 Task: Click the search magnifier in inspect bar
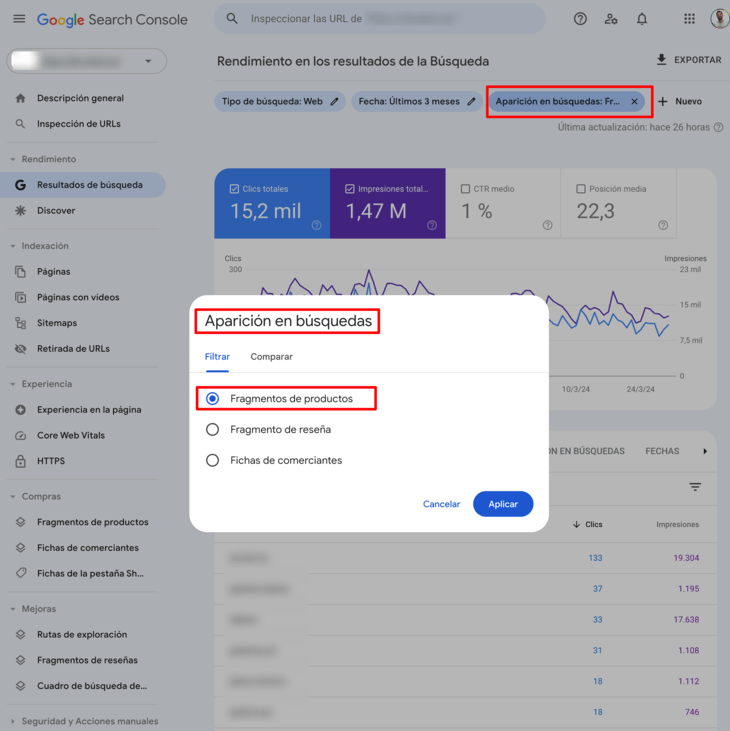click(x=232, y=19)
